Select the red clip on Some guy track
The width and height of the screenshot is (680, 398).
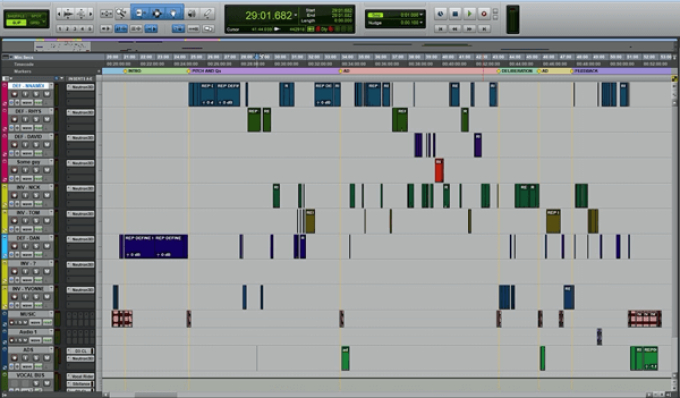[x=439, y=170]
